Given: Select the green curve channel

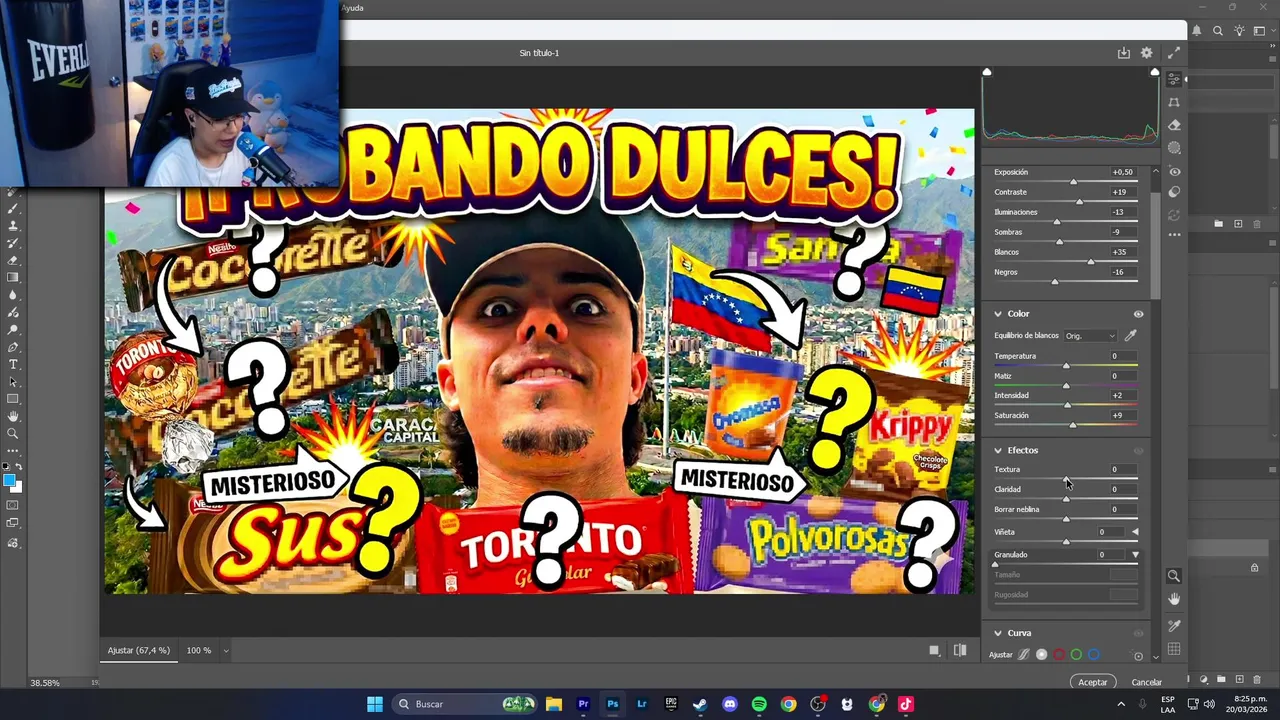Looking at the screenshot, I should [x=1076, y=655].
